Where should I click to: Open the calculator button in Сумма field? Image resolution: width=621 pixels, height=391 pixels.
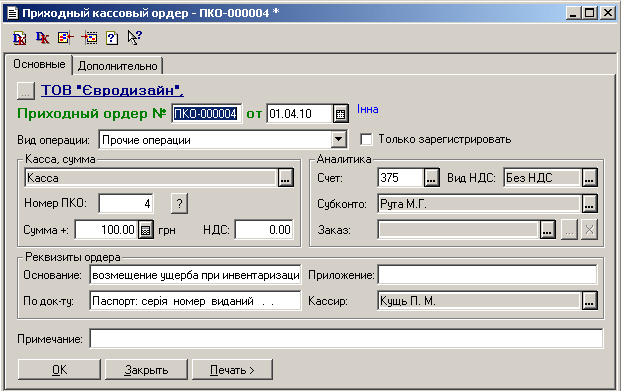(x=145, y=230)
